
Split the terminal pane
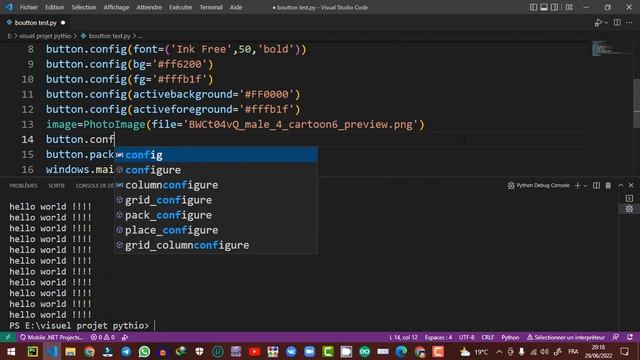(596, 185)
